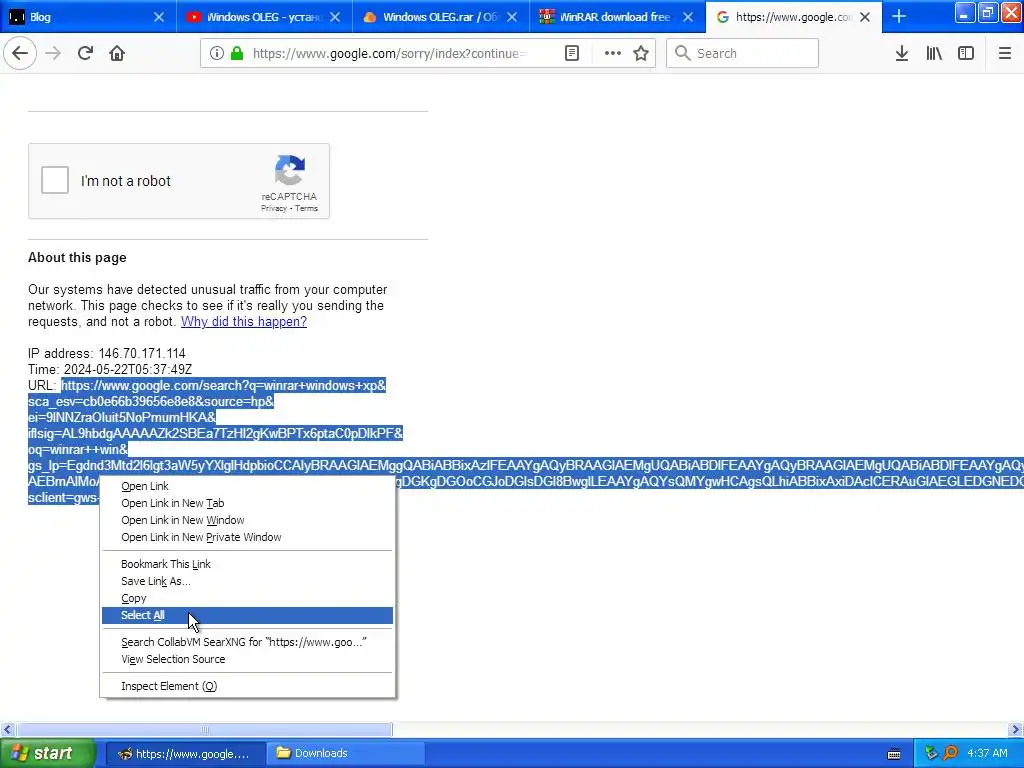The height and width of the screenshot is (768, 1024).
Task: Click the horizontal scrollbar thumb
Action: click(x=204, y=729)
